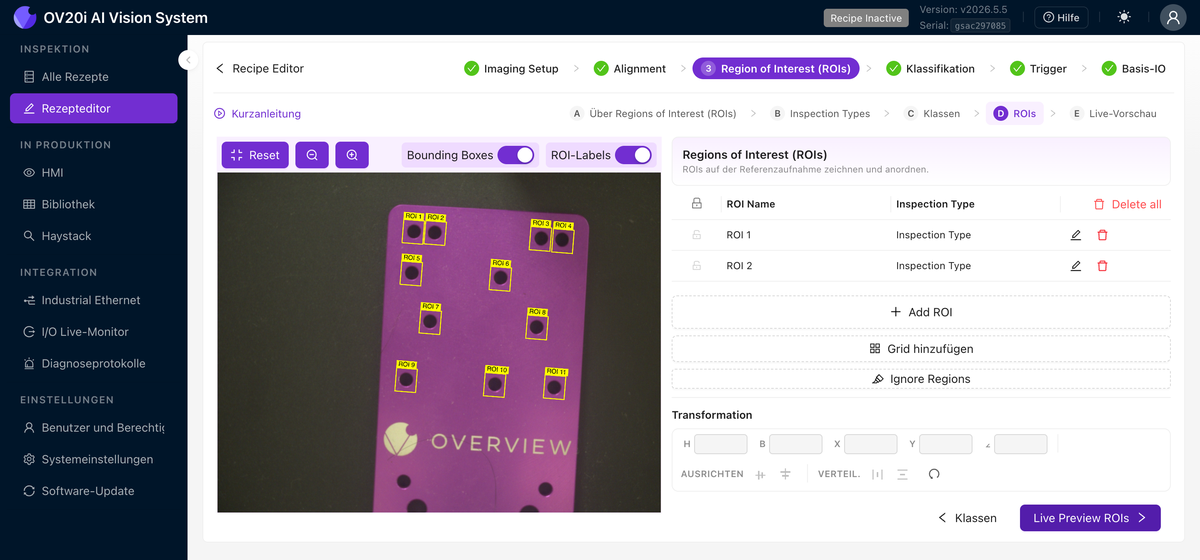The image size is (1200, 560).
Task: Click the height H input field
Action: pyautogui.click(x=721, y=444)
